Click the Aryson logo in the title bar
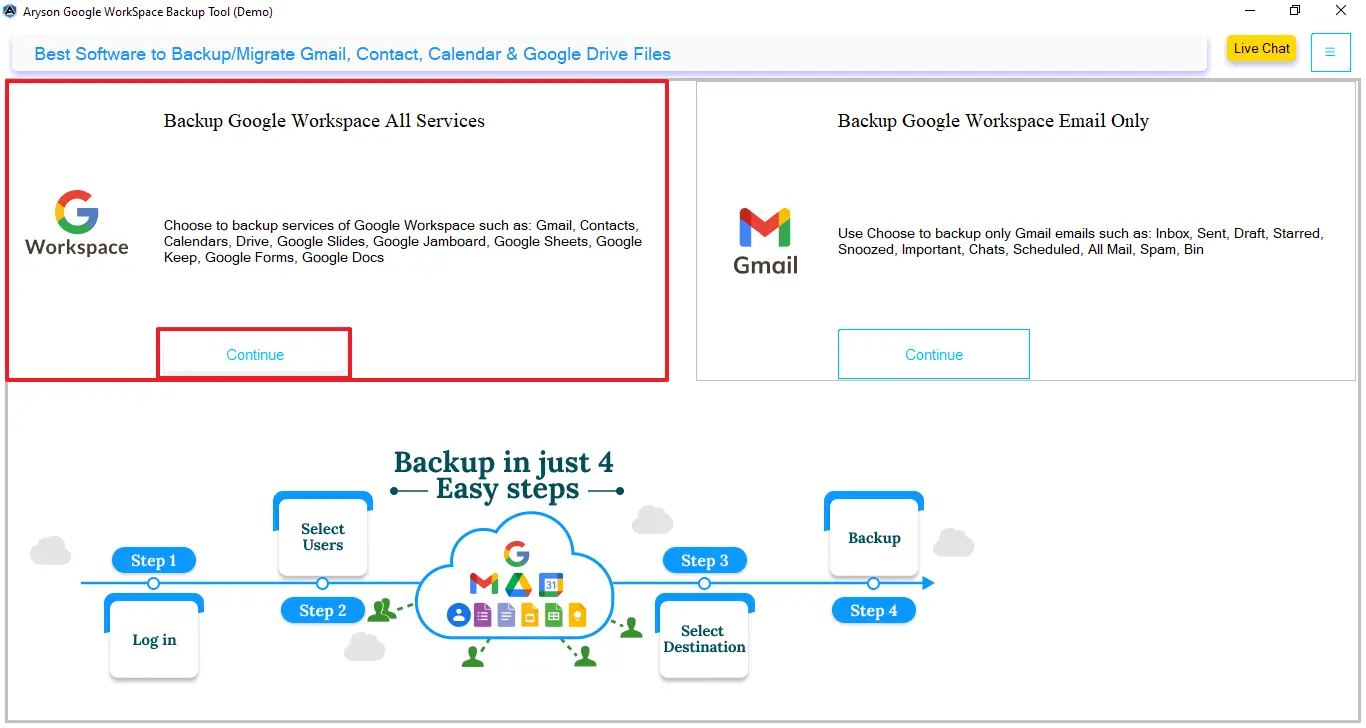The image size is (1366, 728). (12, 11)
